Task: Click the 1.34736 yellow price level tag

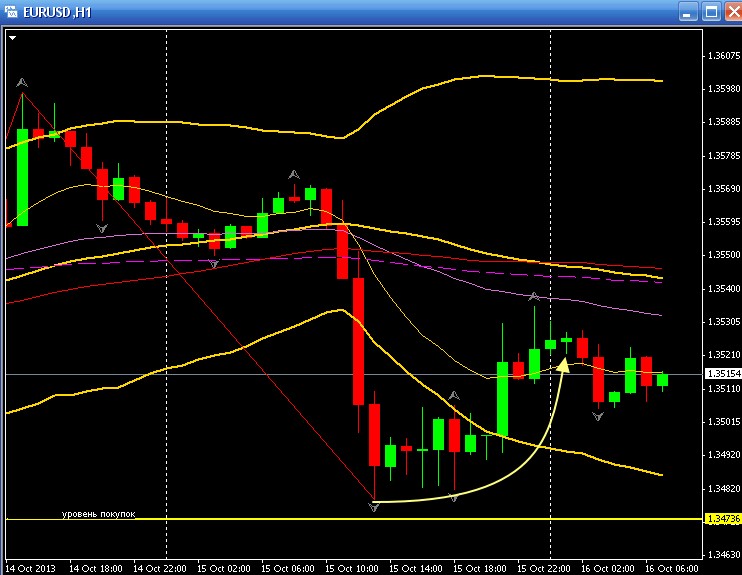Action: point(723,519)
